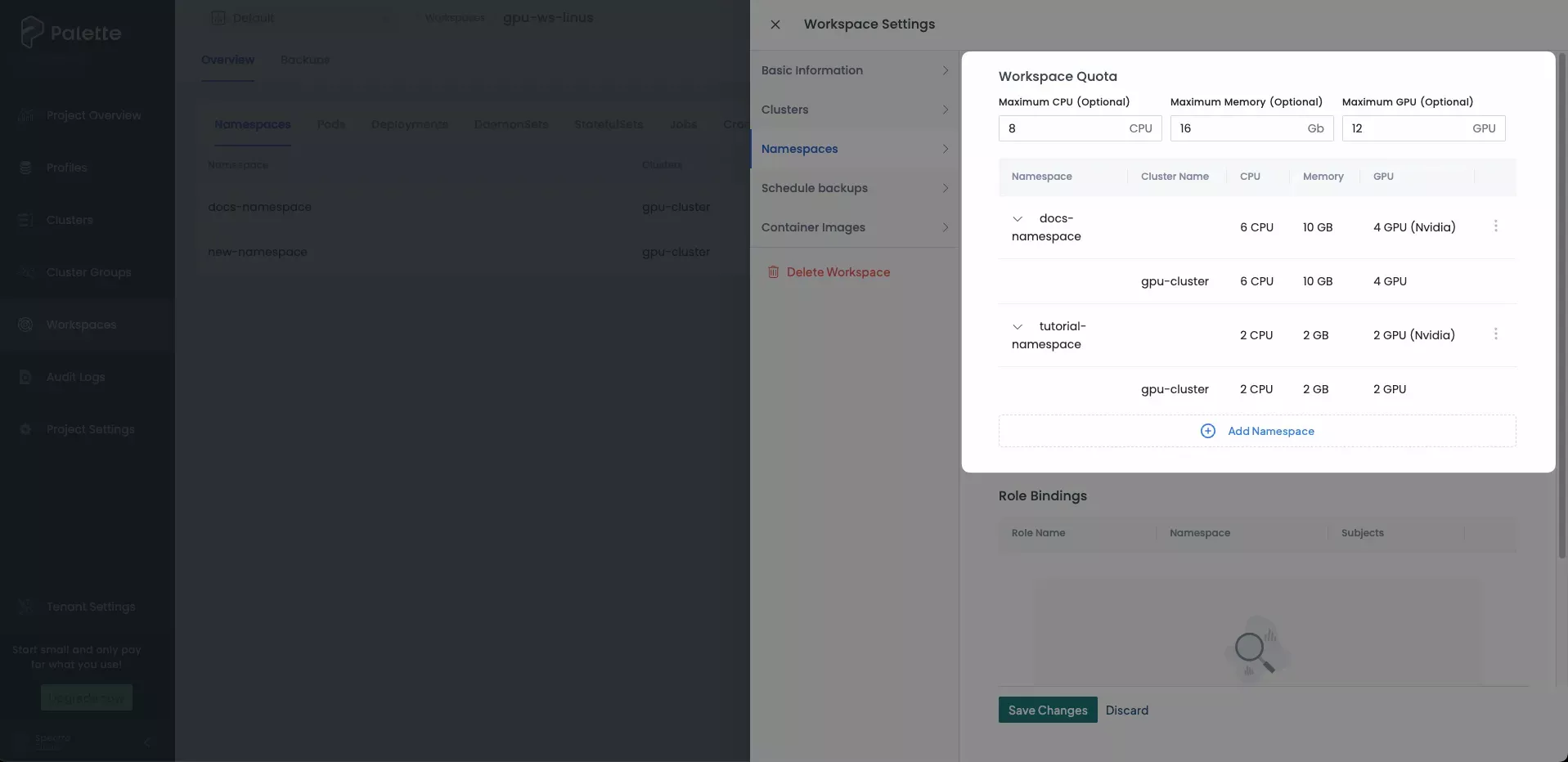Click the Project Settings gear icon

point(25,429)
